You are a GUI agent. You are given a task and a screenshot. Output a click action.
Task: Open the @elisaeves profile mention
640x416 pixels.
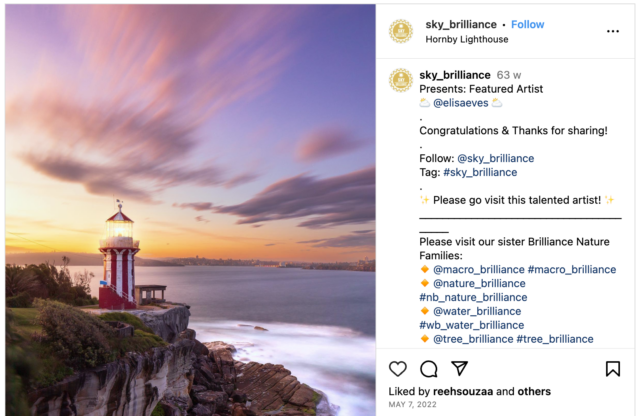click(460, 103)
